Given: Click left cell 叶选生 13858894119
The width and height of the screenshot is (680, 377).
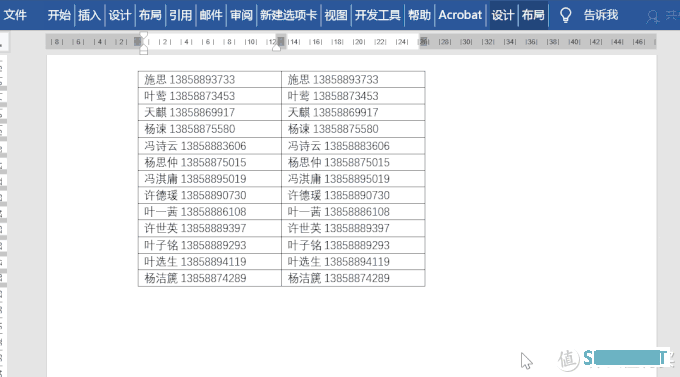Looking at the screenshot, I should [210, 262].
